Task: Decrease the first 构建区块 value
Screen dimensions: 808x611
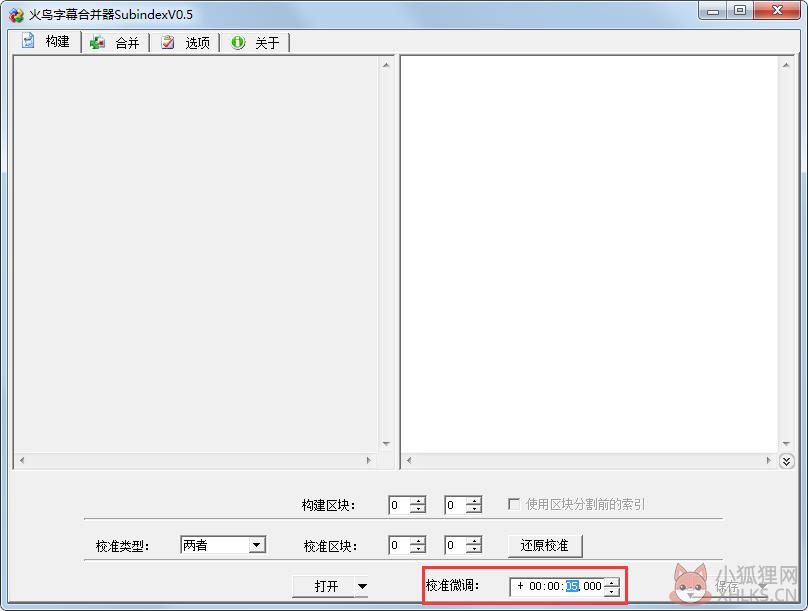Action: [x=418, y=509]
